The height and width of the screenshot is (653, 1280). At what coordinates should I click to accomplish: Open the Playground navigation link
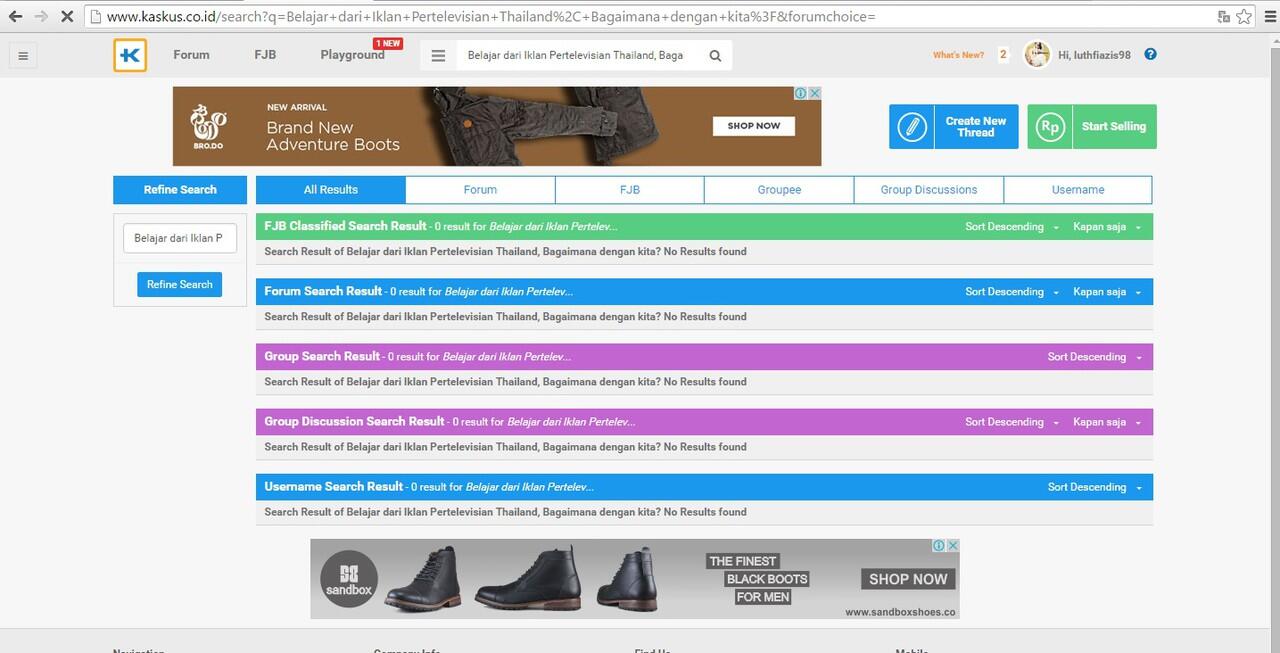click(352, 55)
